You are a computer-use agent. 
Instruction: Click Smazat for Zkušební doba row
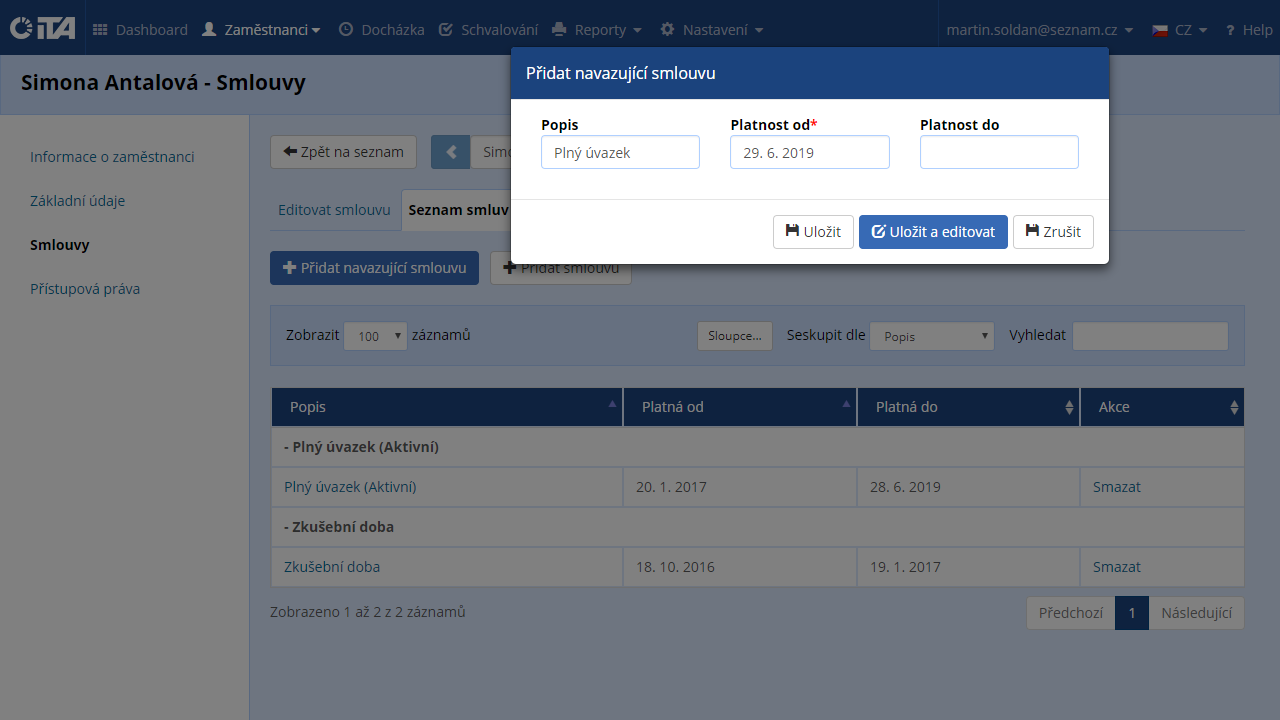1116,567
